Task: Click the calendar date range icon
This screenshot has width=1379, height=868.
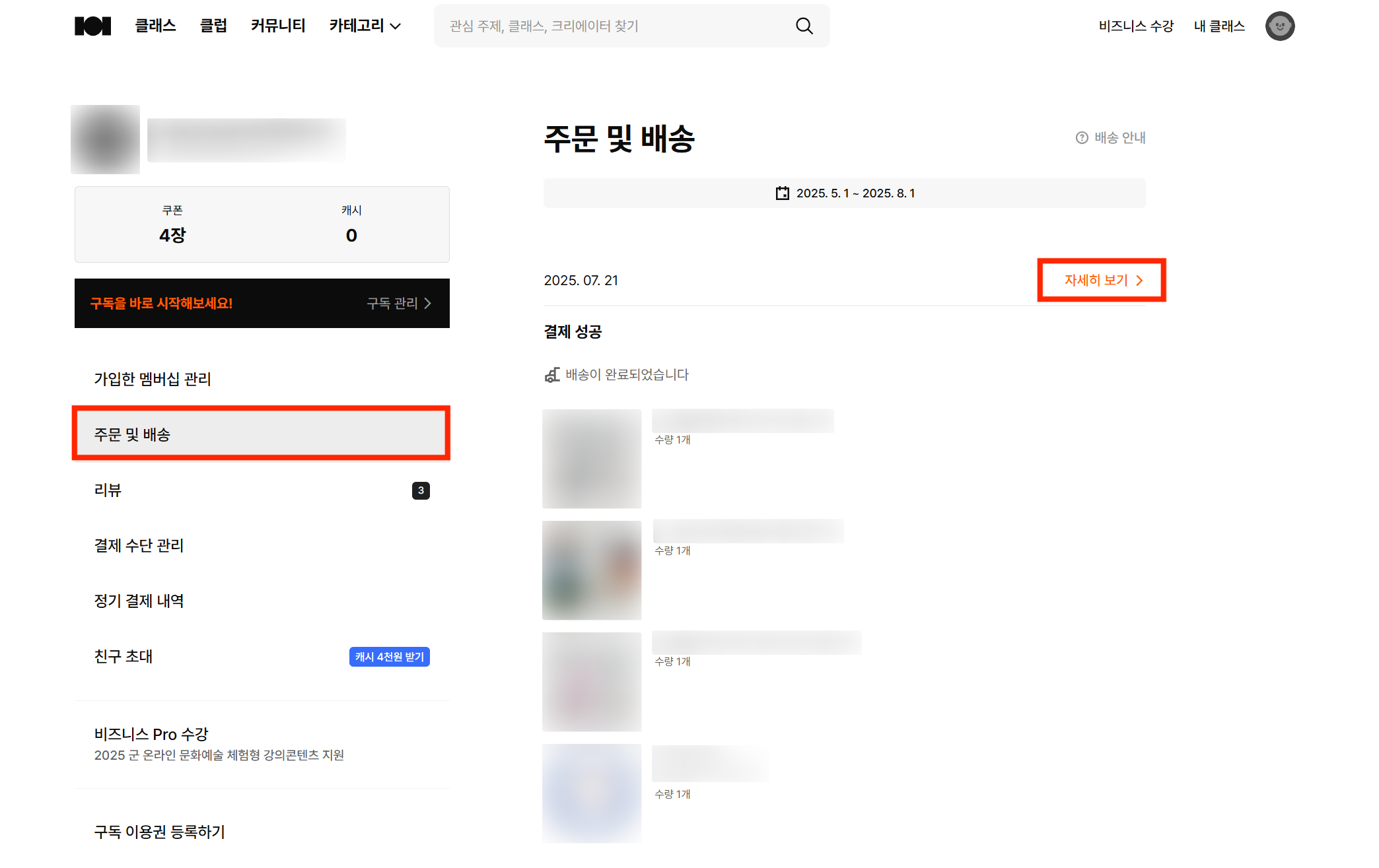Action: pyautogui.click(x=782, y=193)
